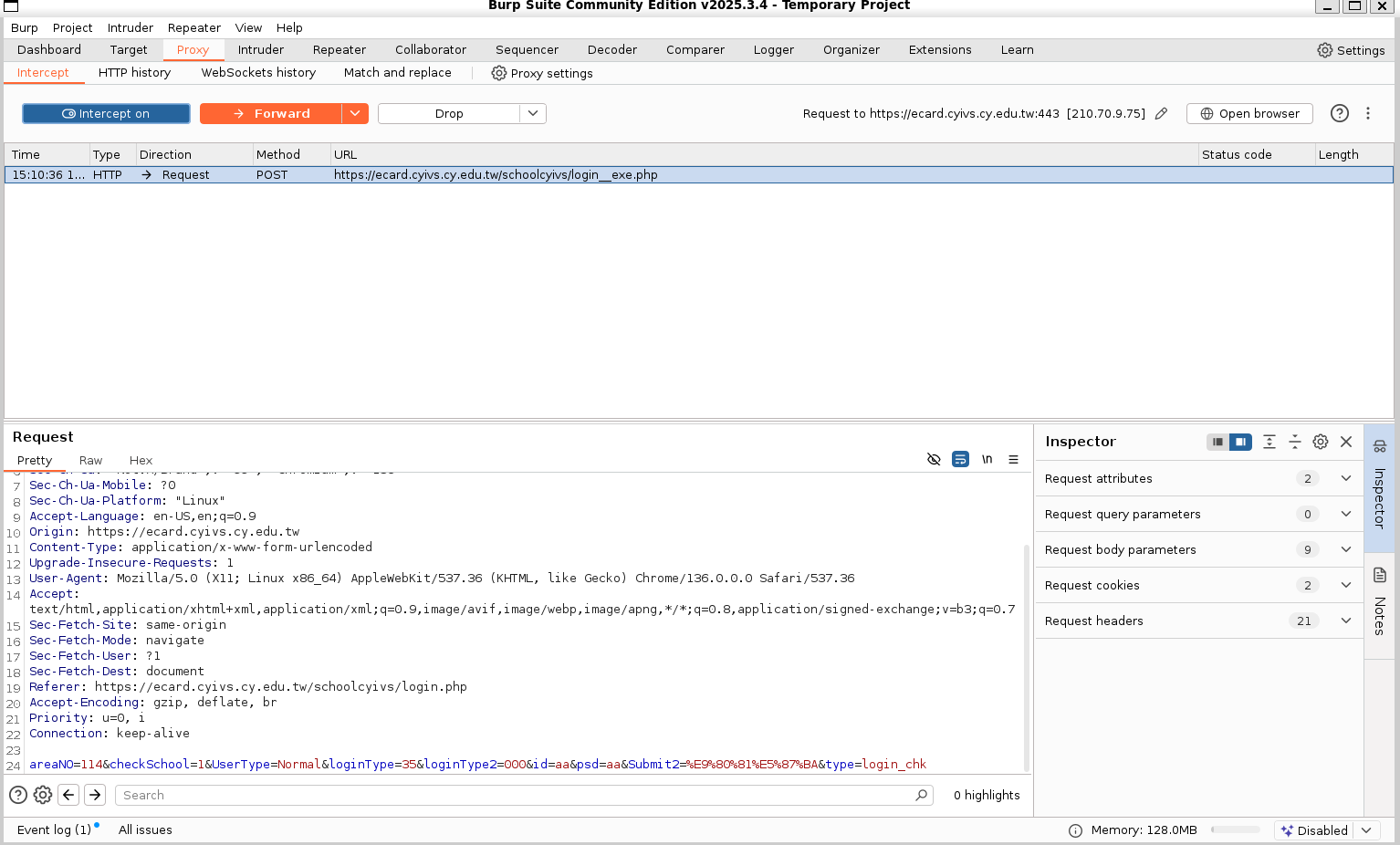The width and height of the screenshot is (1400, 845).
Task: Open the request editor hamburger menu
Action: (1013, 459)
